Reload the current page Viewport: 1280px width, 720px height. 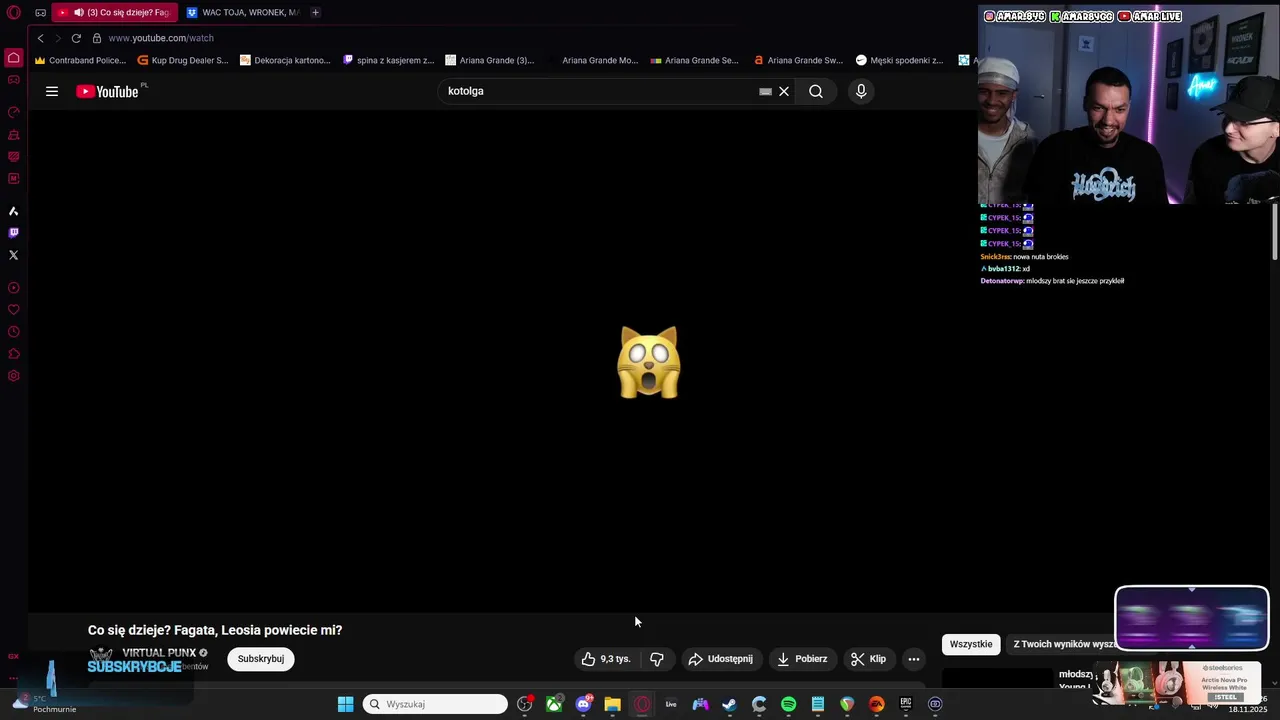click(x=76, y=38)
